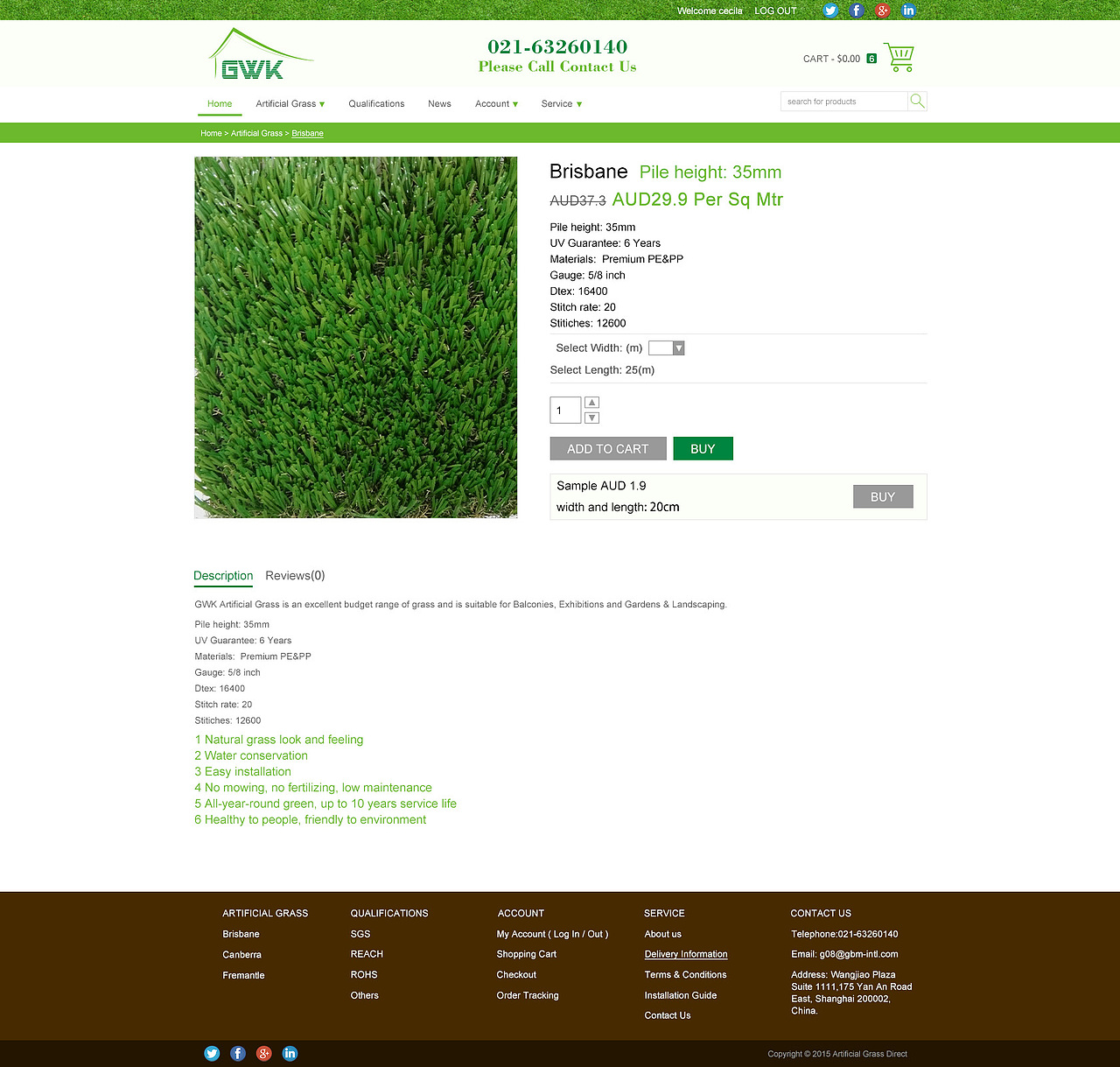Open News nav item
This screenshot has height=1067, width=1120.
pyautogui.click(x=439, y=103)
